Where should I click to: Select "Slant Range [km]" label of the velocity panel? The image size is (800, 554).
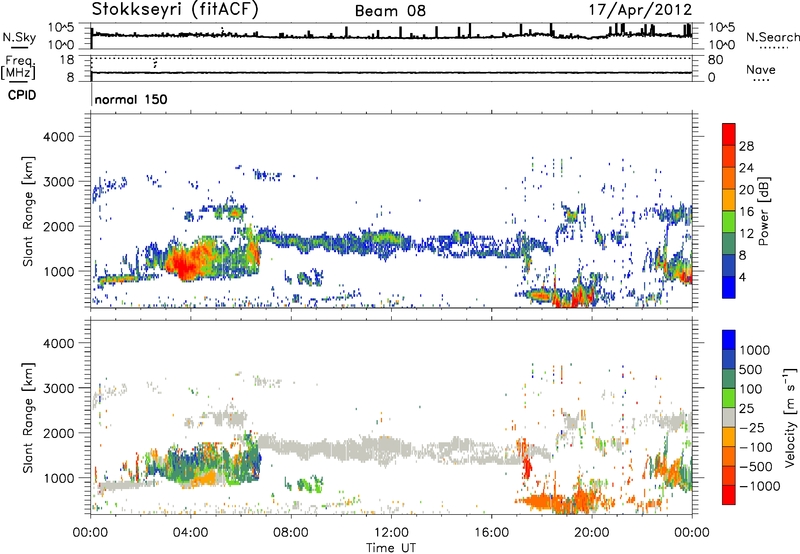click(29, 417)
